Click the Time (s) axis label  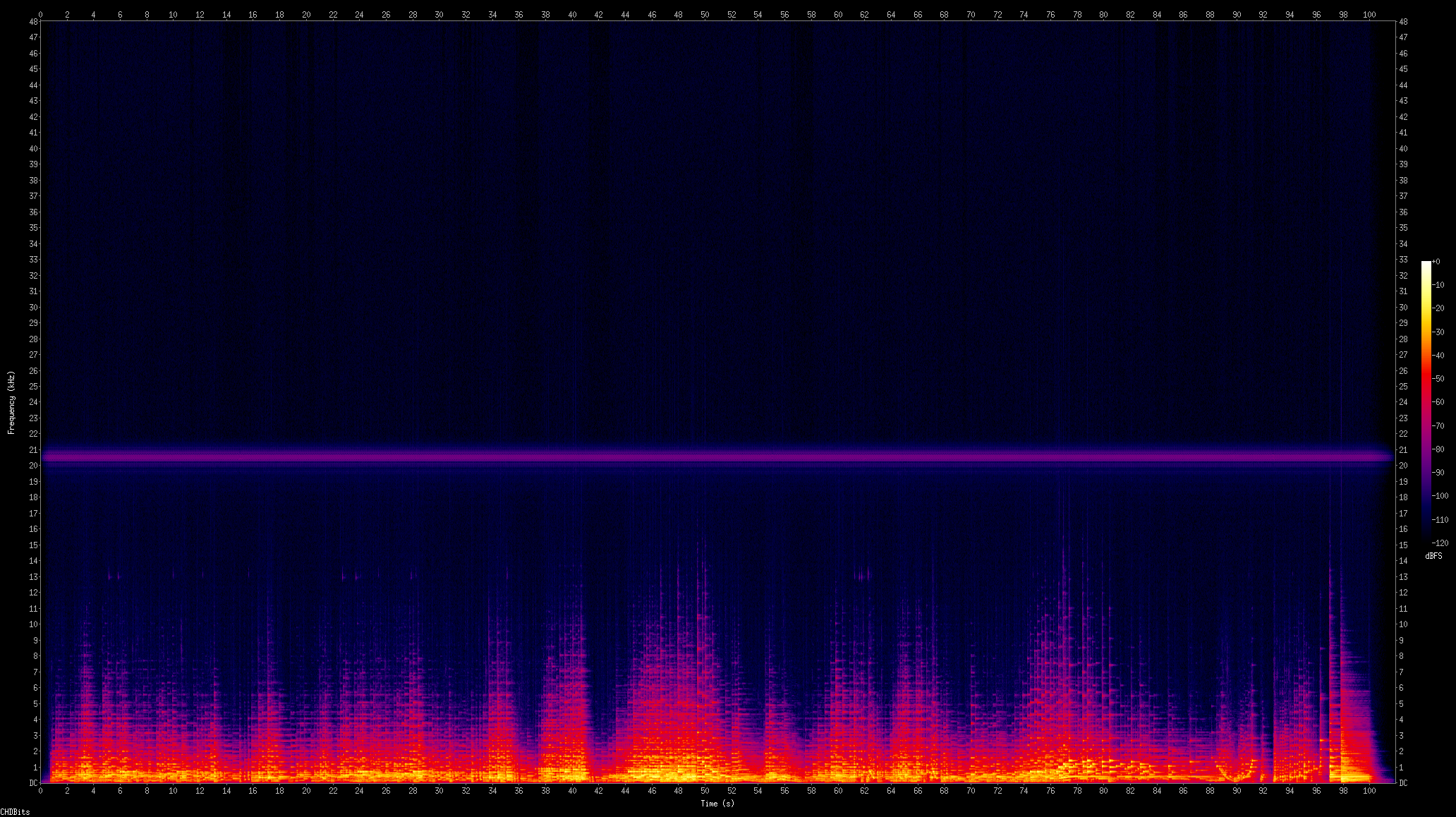pyautogui.click(x=717, y=804)
